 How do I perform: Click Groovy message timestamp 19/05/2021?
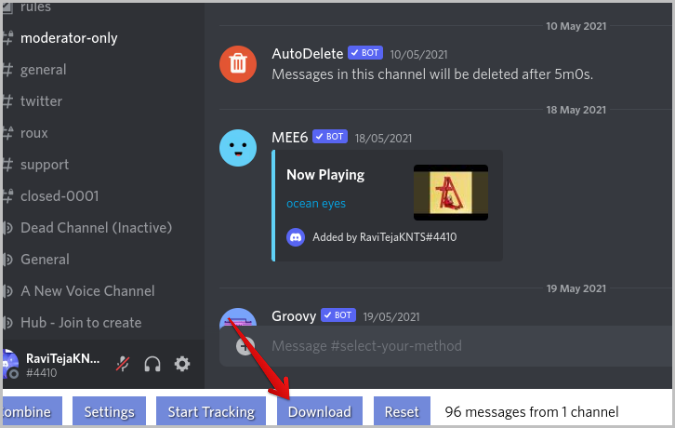click(391, 317)
